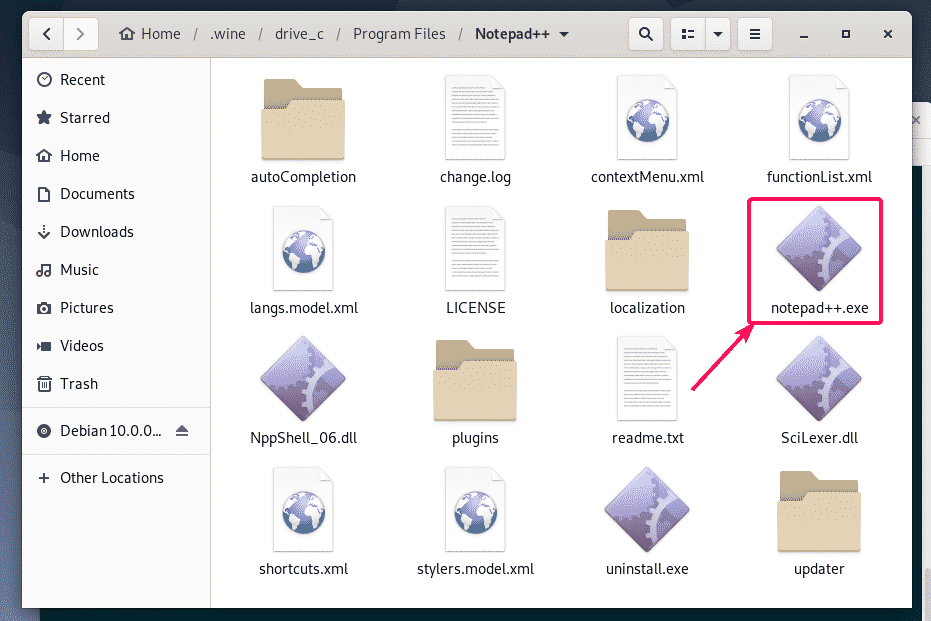Minimize the Files window

coord(804,34)
